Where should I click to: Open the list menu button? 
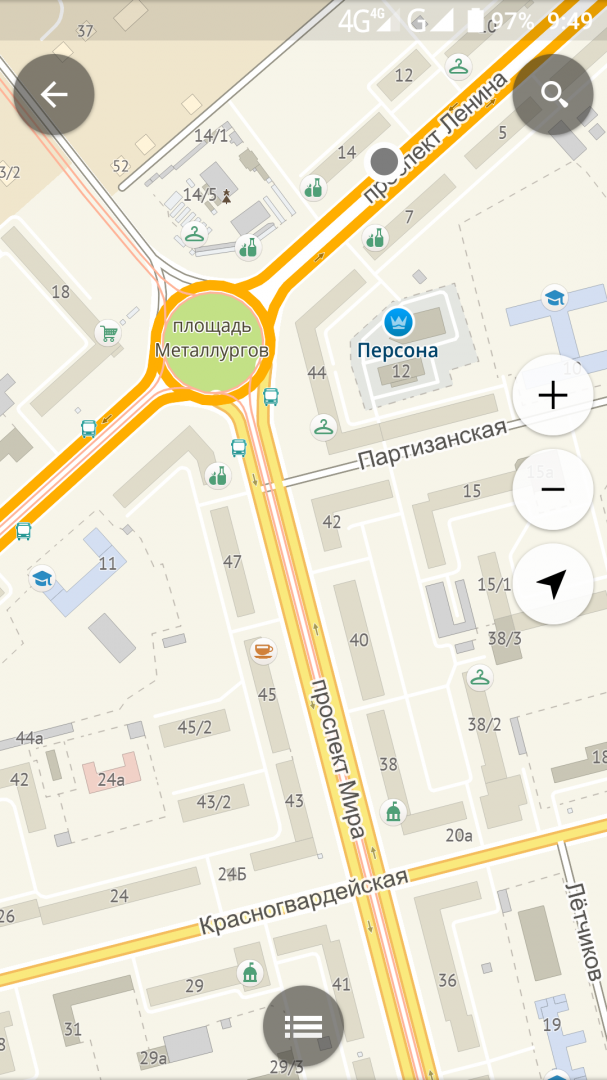pyautogui.click(x=303, y=1026)
